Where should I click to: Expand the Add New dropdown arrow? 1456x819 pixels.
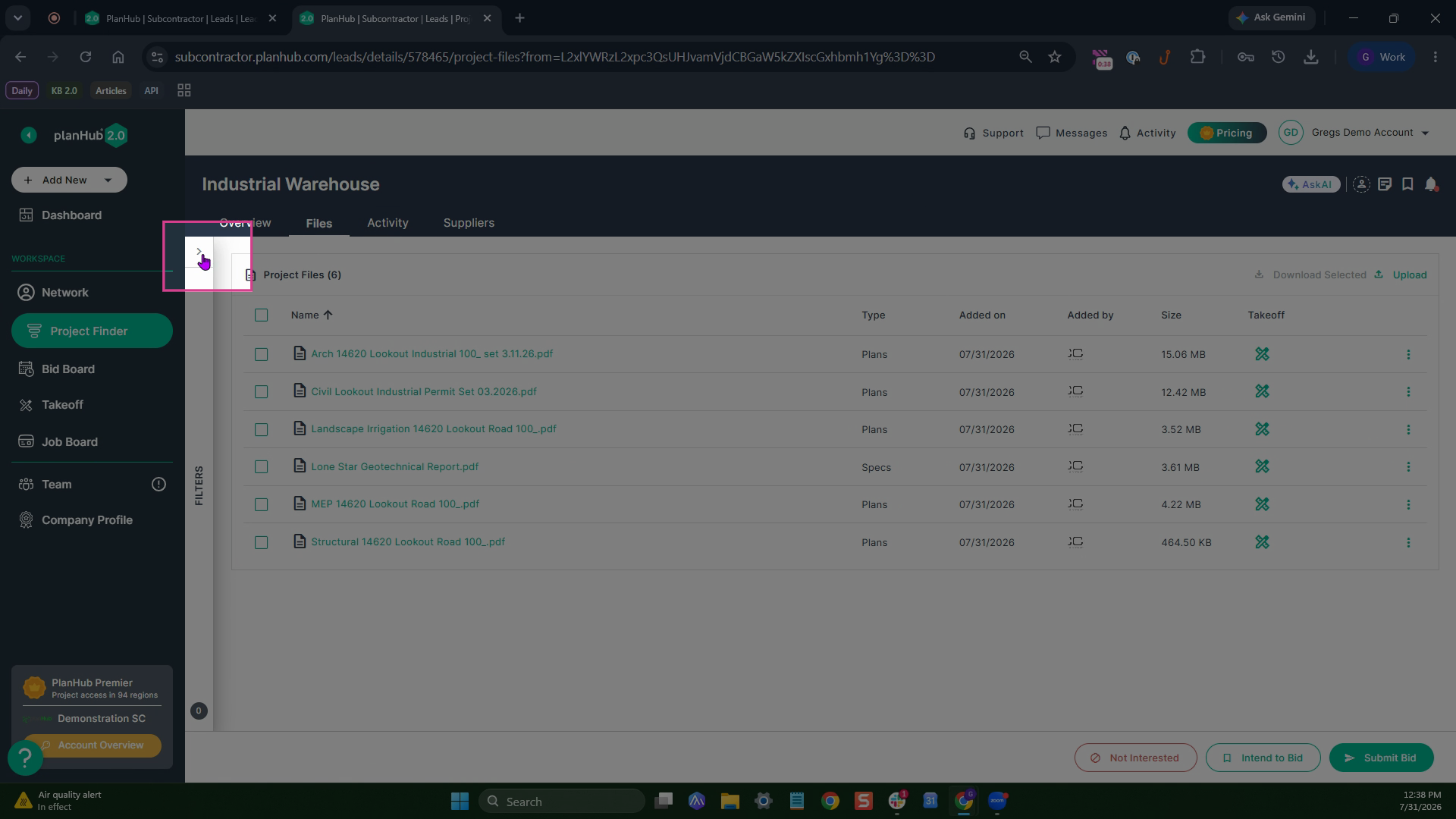pyautogui.click(x=108, y=180)
